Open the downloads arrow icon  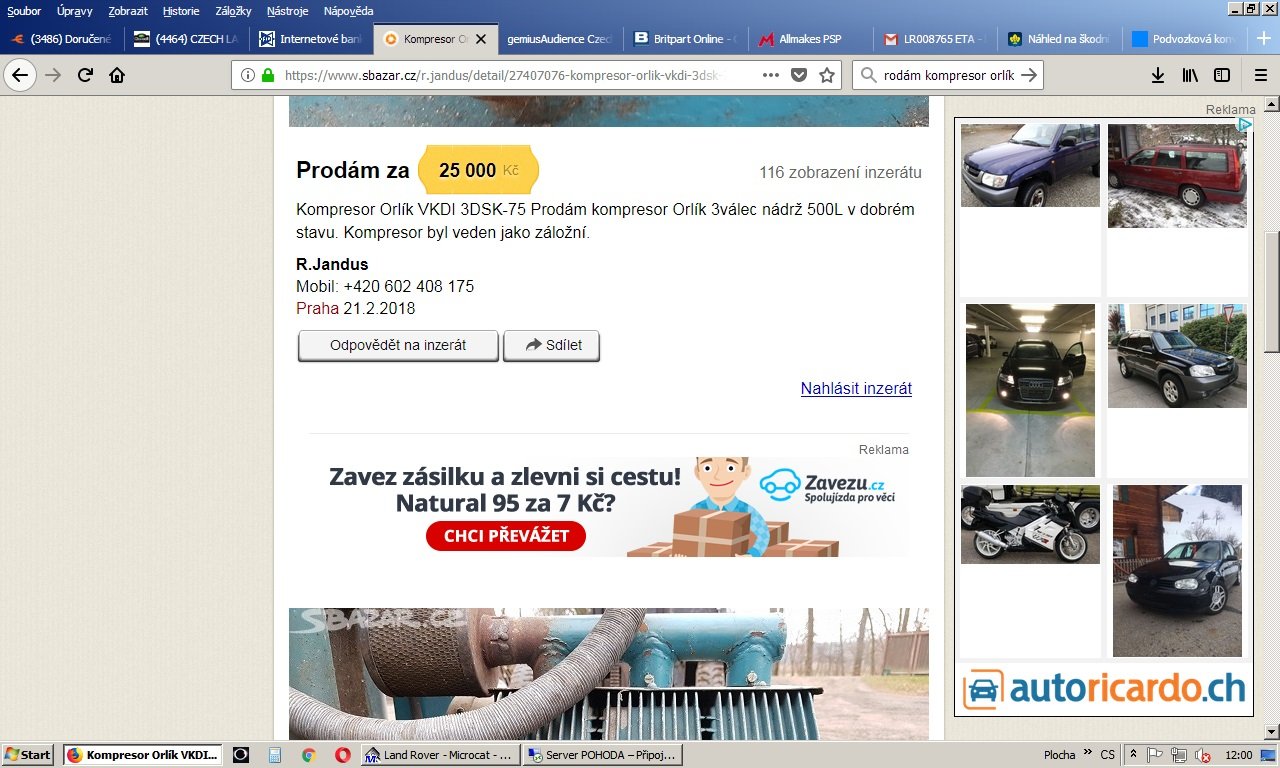coord(1157,75)
